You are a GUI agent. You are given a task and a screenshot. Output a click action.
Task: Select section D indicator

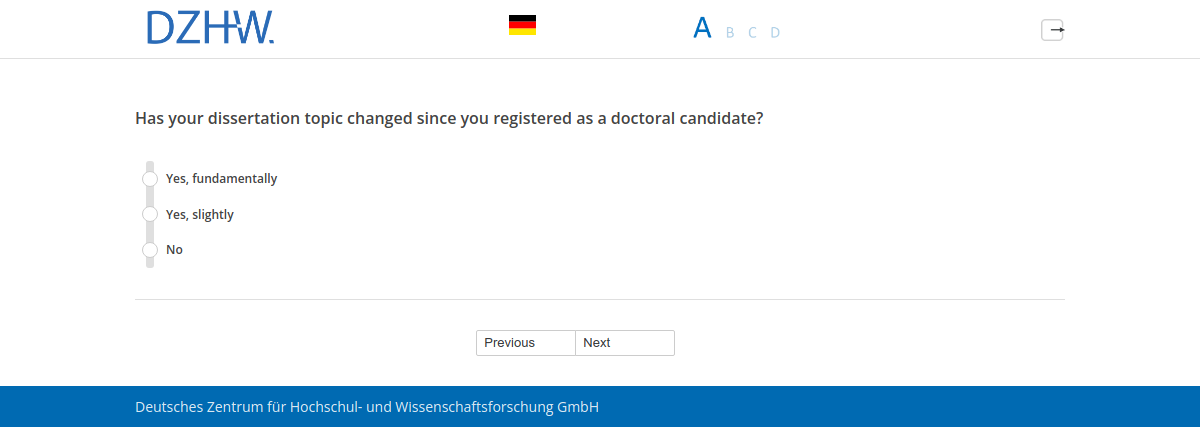[775, 33]
